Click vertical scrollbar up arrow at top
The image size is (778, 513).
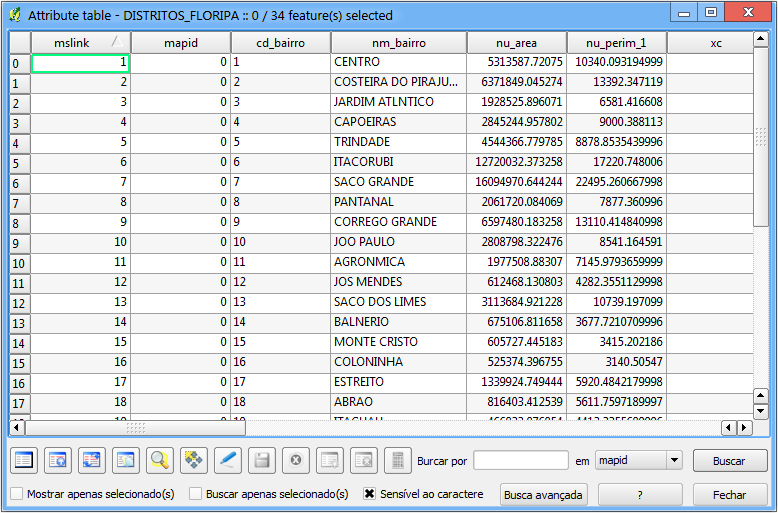point(761,39)
